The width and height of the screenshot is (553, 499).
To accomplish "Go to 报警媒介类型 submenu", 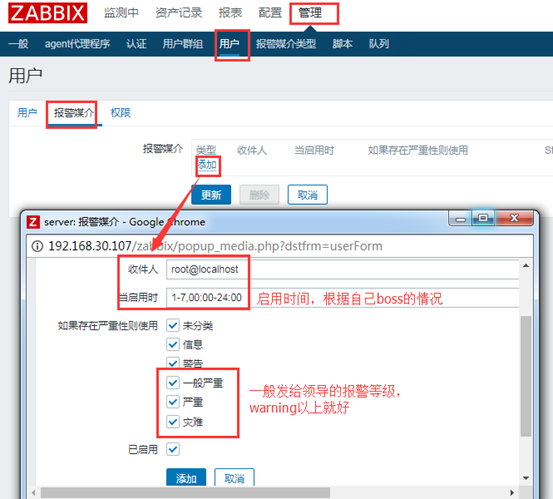I will [x=286, y=44].
